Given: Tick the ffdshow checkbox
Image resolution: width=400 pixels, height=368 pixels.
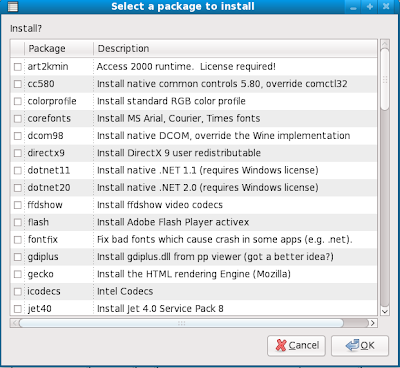Looking at the screenshot, I should click(x=18, y=205).
